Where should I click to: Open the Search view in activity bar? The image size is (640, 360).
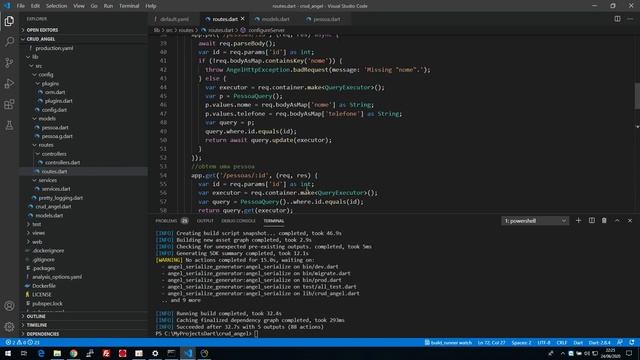point(9,42)
